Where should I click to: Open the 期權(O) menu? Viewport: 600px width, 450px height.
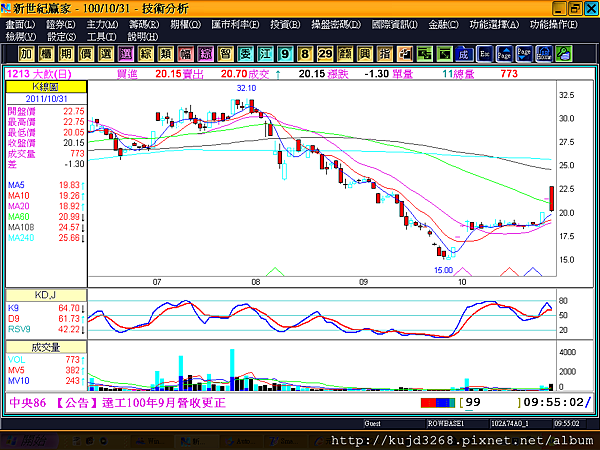(x=186, y=25)
